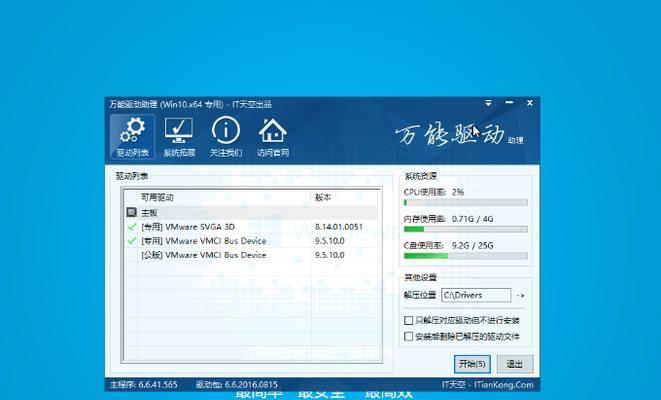
Task: Click the 解压位置 C:\Drivers path field
Action: coord(476,295)
